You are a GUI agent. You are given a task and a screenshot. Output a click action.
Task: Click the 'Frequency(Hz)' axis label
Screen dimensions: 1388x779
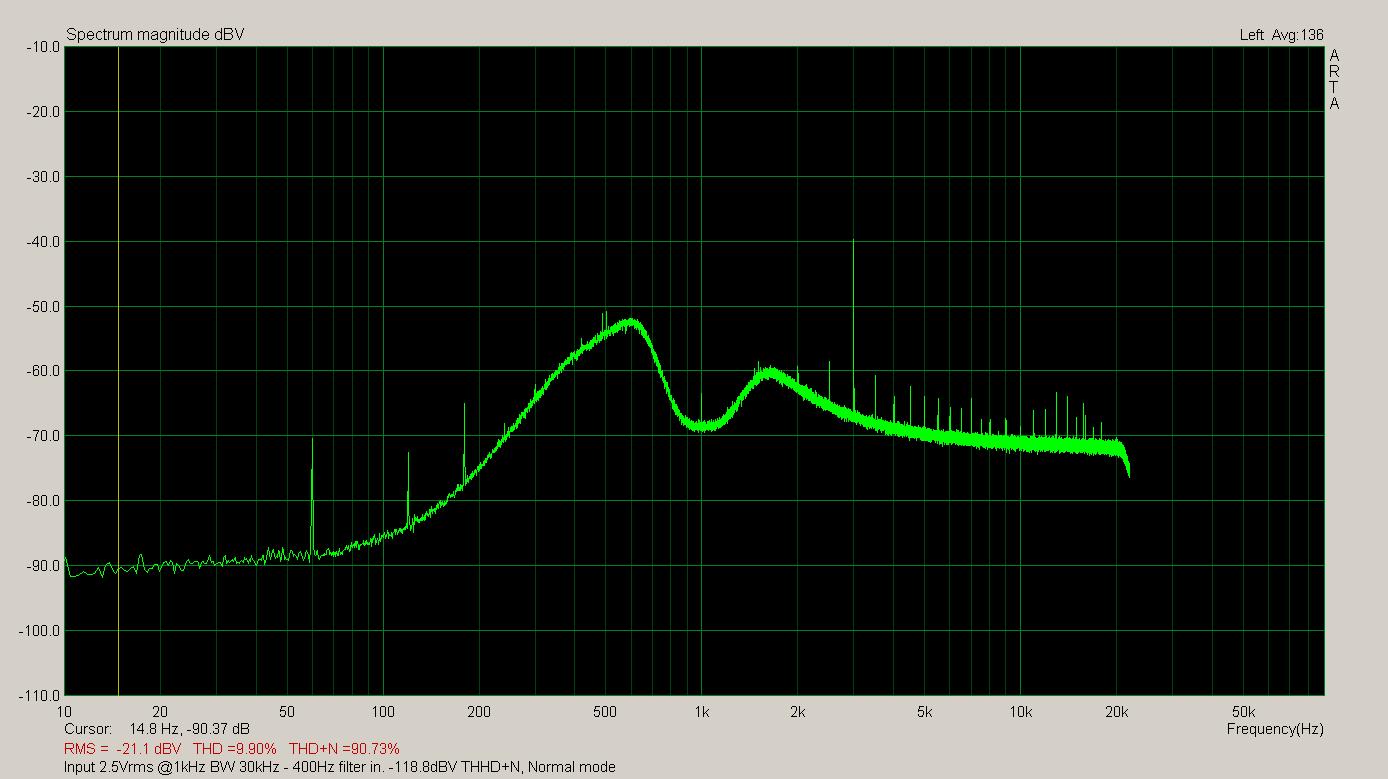pos(1275,729)
